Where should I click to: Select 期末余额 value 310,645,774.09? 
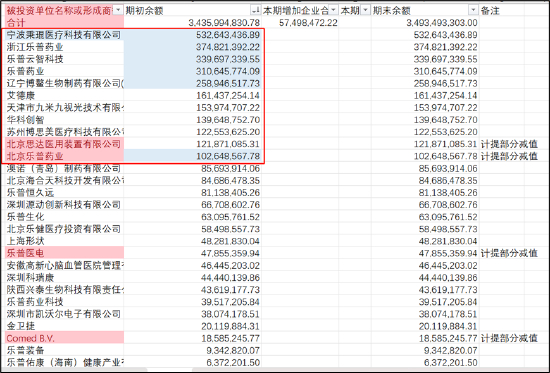(445, 71)
